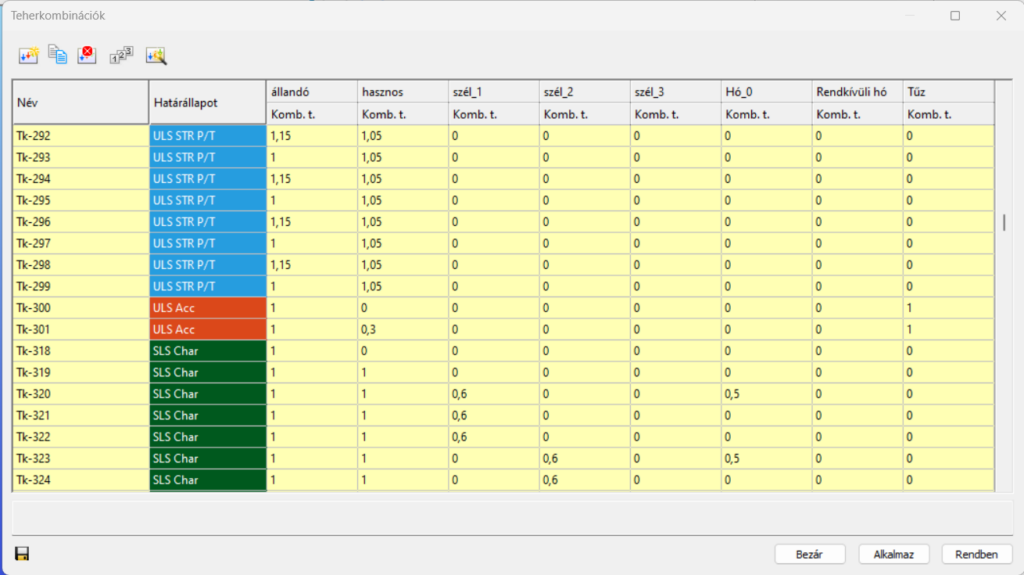The width and height of the screenshot is (1024, 575).
Task: Click the Név column header
Action: tap(80, 102)
